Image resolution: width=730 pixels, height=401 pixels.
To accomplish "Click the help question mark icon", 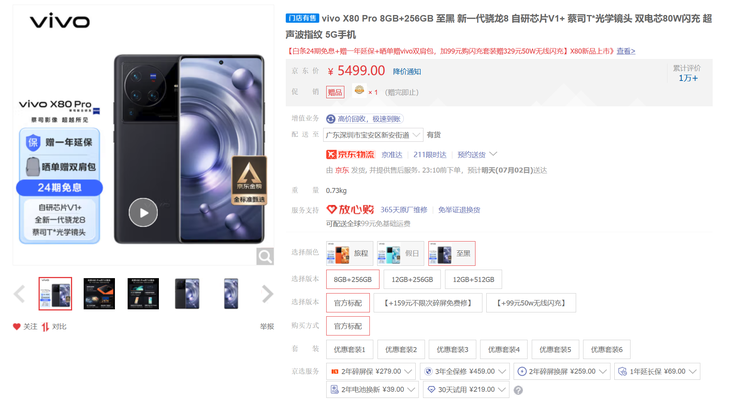I will [x=518, y=390].
